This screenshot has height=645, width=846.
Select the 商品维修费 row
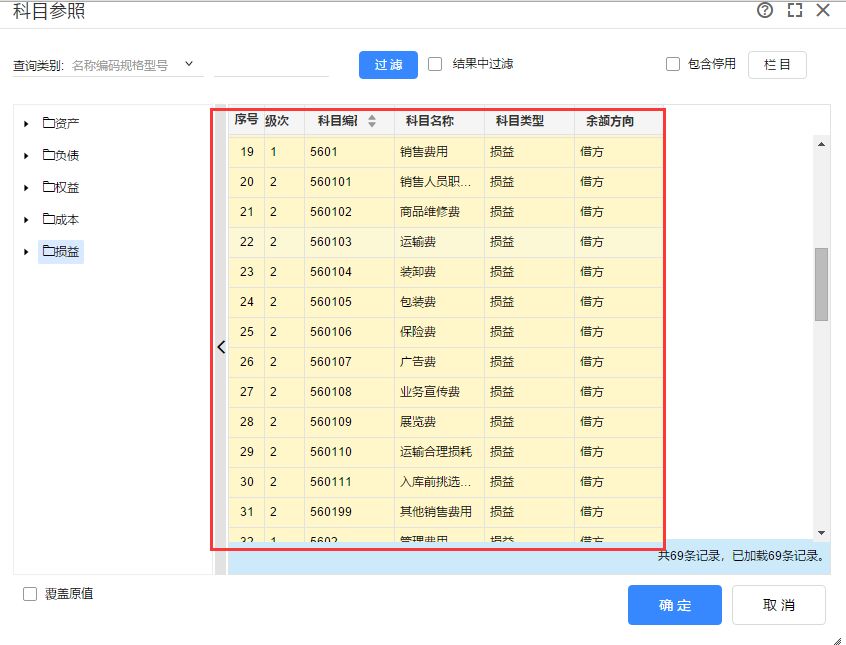tap(446, 212)
